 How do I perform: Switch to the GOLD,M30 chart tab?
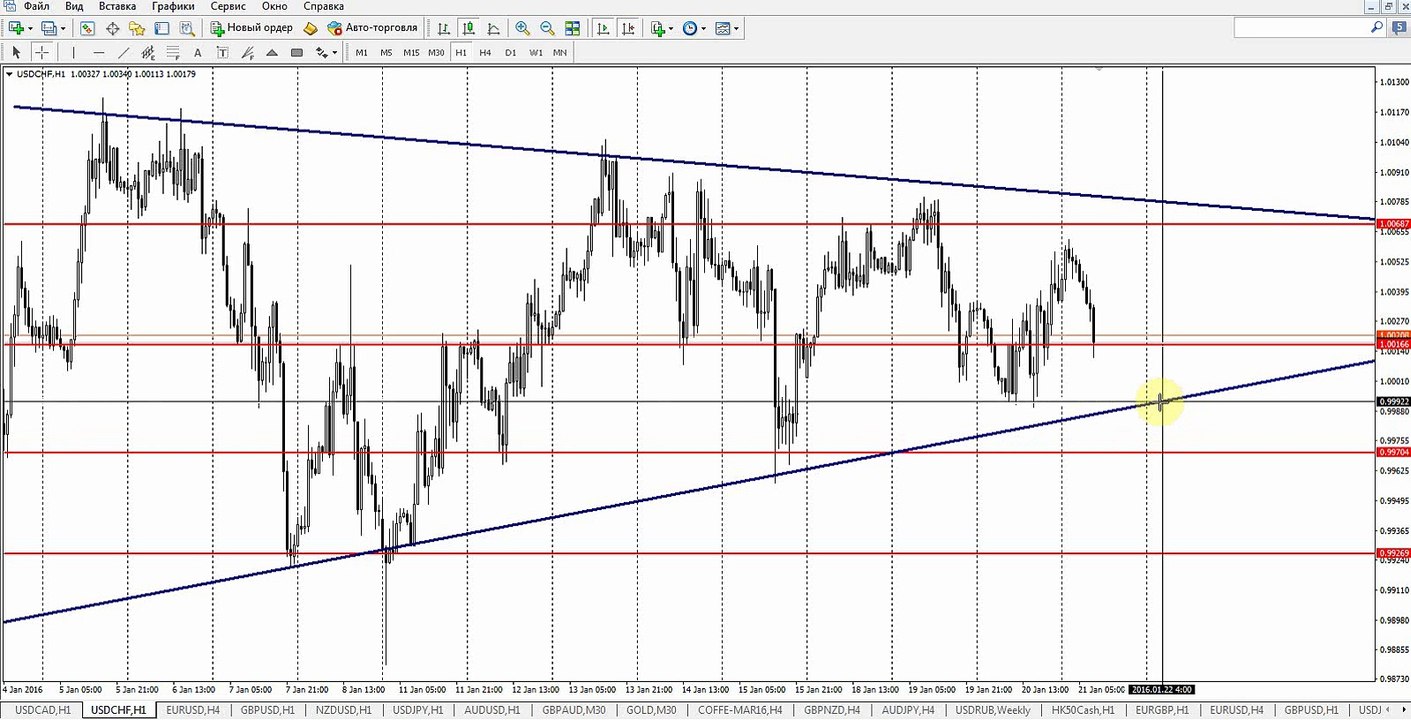[x=651, y=710]
